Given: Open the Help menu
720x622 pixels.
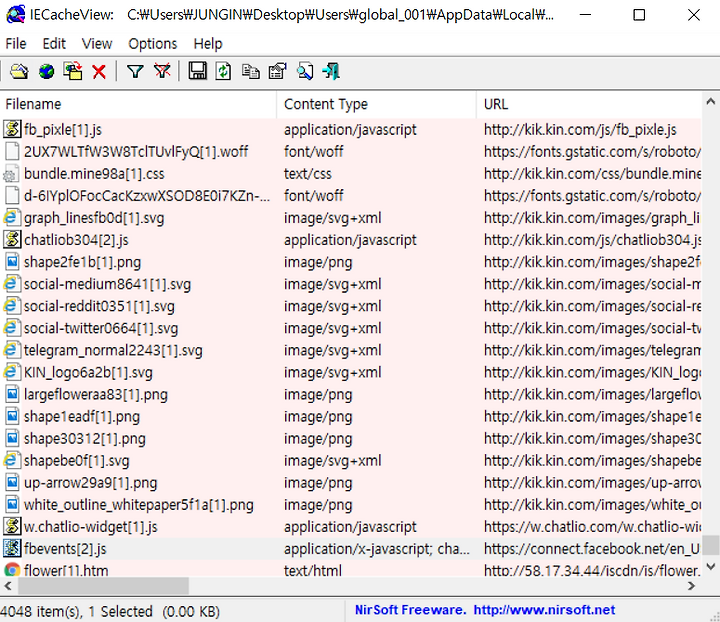Looking at the screenshot, I should tap(208, 44).
